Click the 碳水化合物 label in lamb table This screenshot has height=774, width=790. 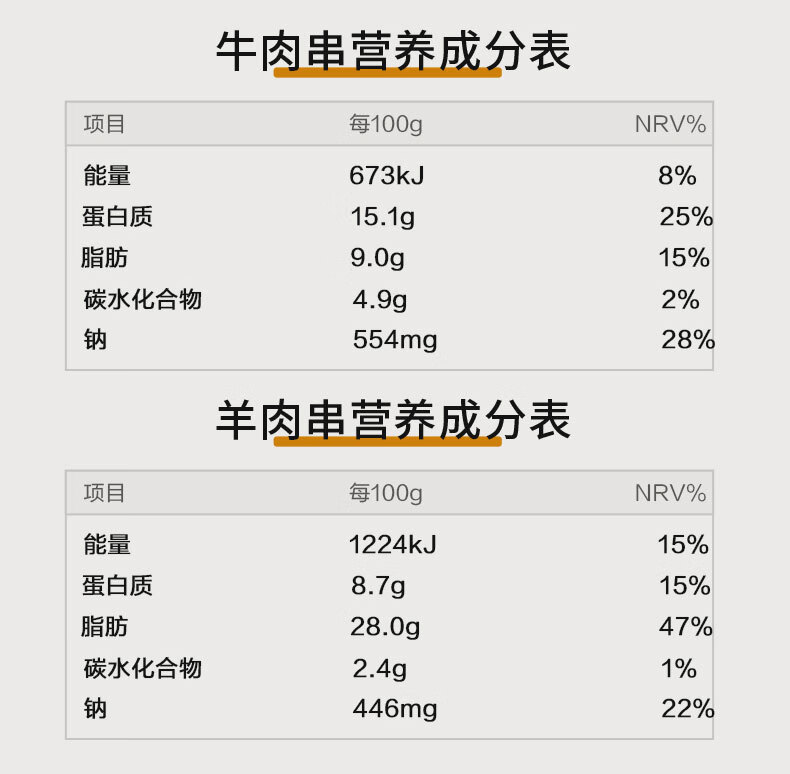[x=143, y=668]
